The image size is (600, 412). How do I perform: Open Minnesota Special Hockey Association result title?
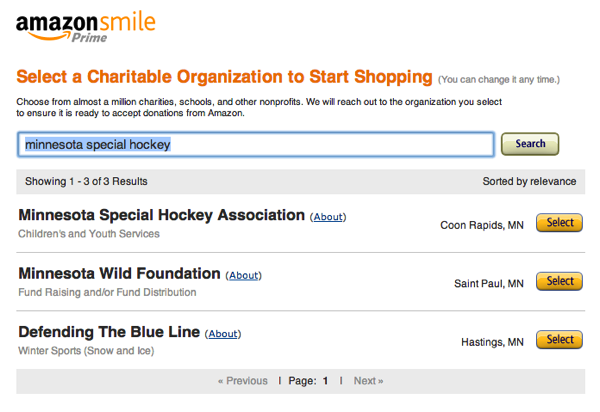pyautogui.click(x=161, y=215)
